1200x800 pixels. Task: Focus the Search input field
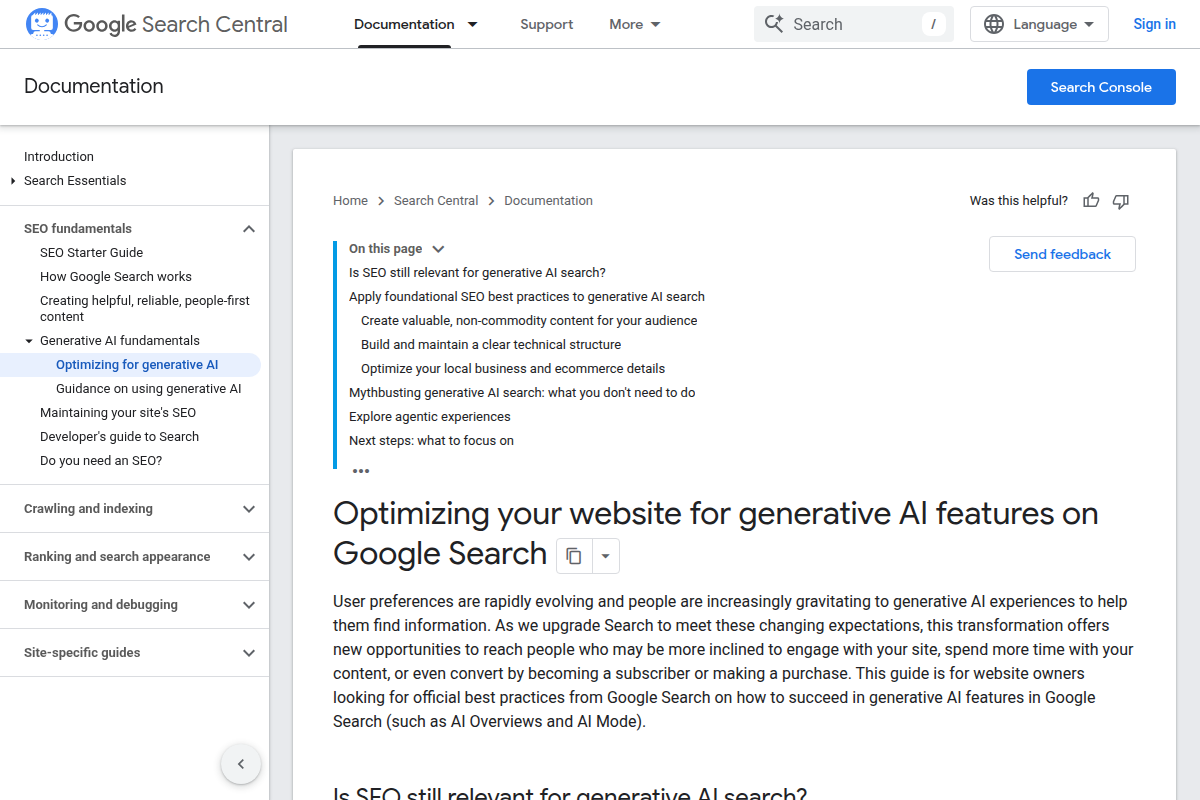pos(853,24)
